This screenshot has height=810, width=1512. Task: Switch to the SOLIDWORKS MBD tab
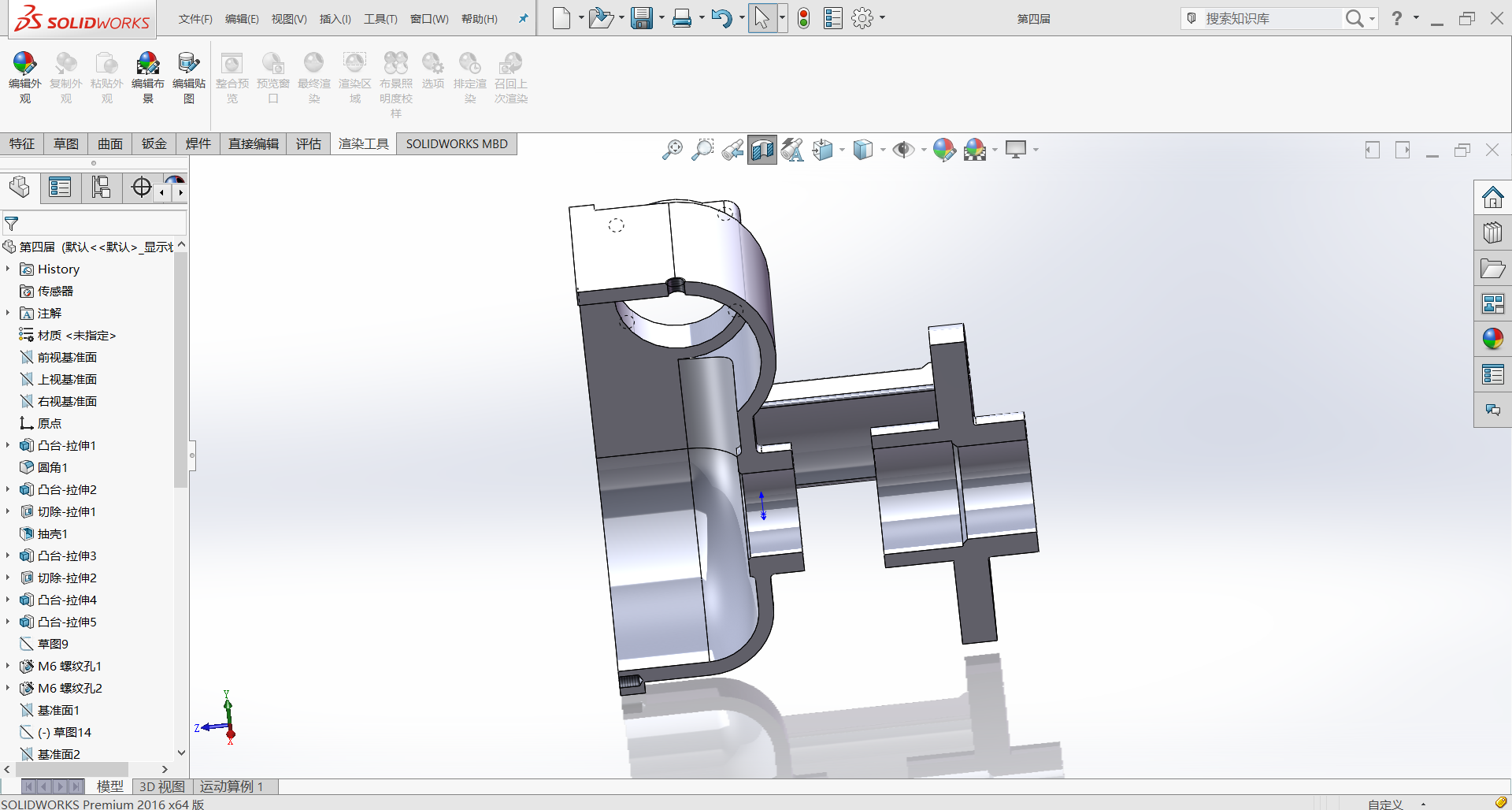tap(457, 143)
